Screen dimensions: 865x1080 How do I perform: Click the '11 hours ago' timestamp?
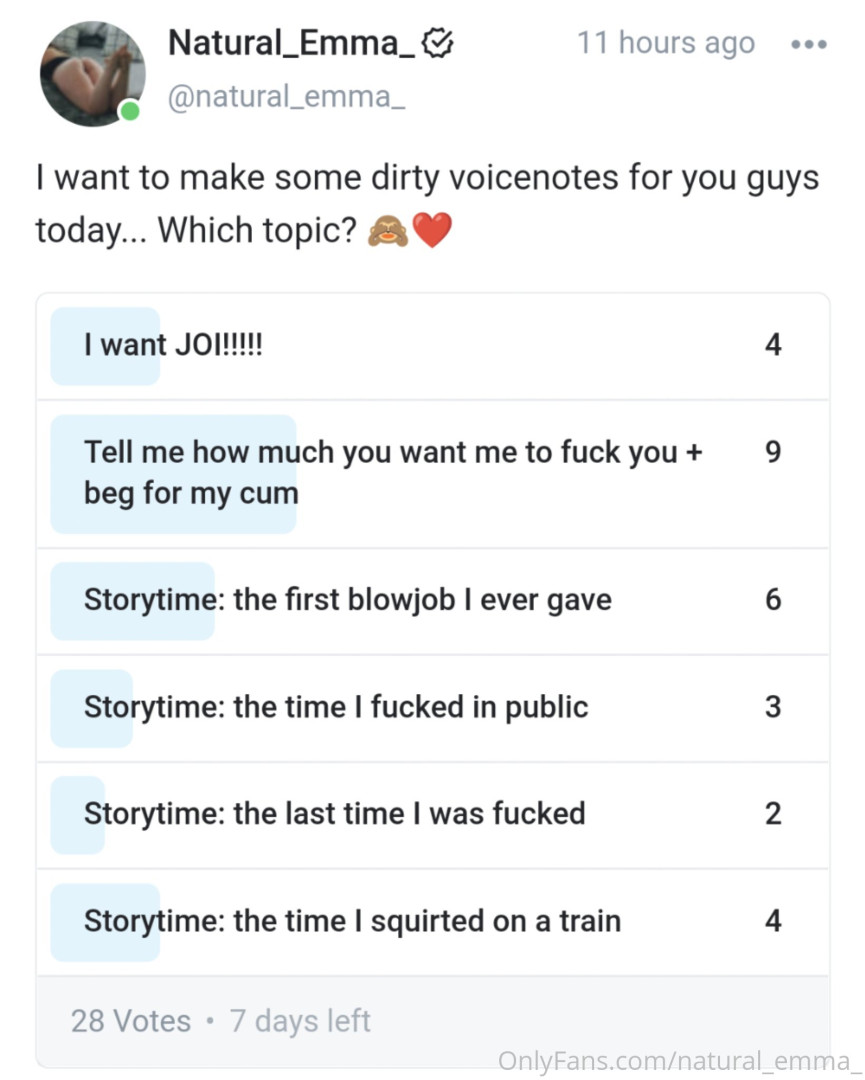[x=665, y=44]
